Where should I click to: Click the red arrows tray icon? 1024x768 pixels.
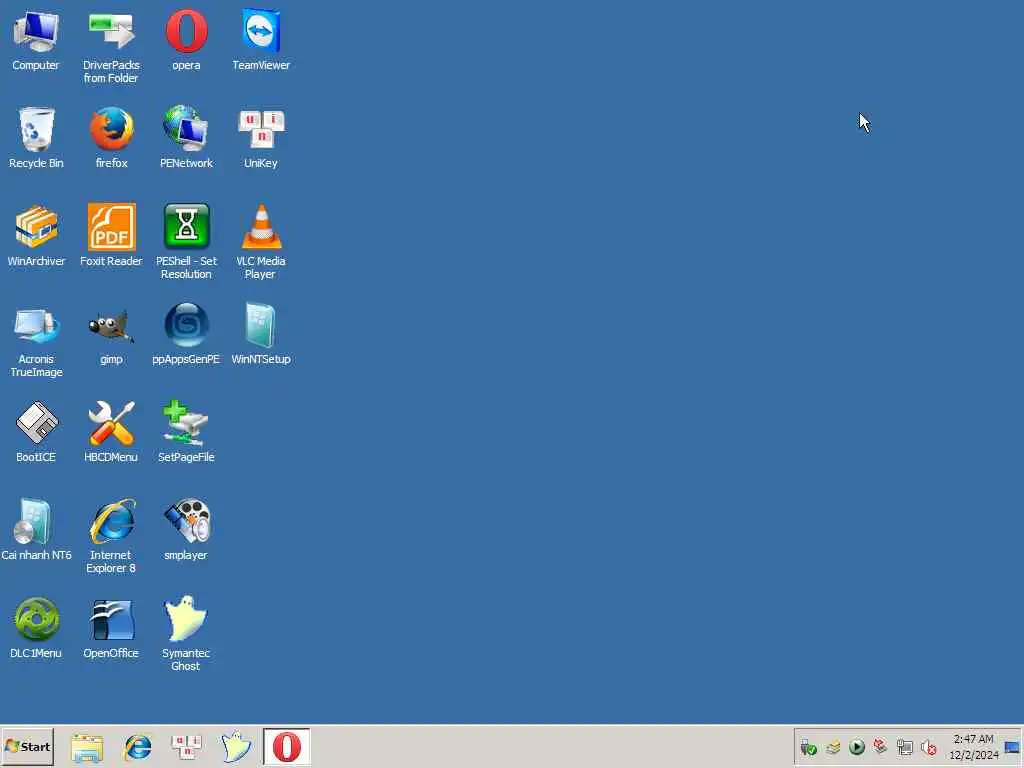point(880,746)
